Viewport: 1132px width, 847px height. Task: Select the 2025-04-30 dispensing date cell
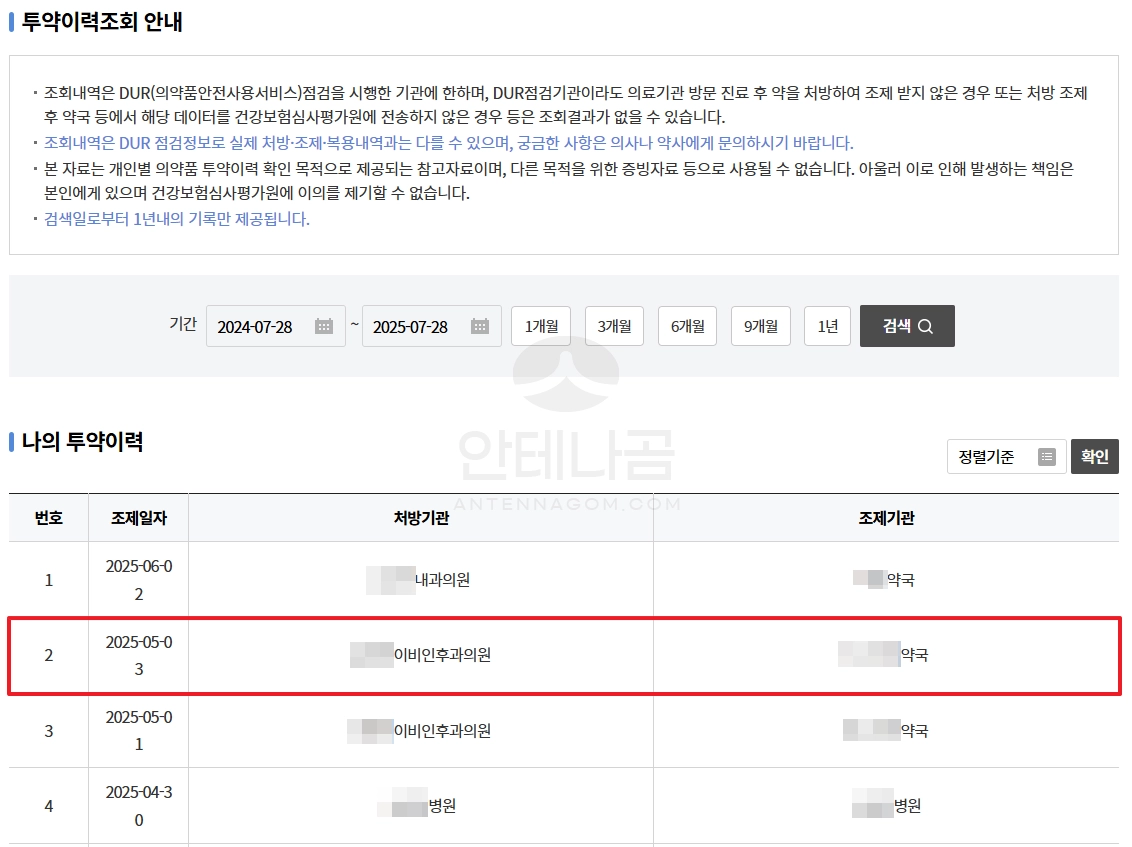(139, 806)
